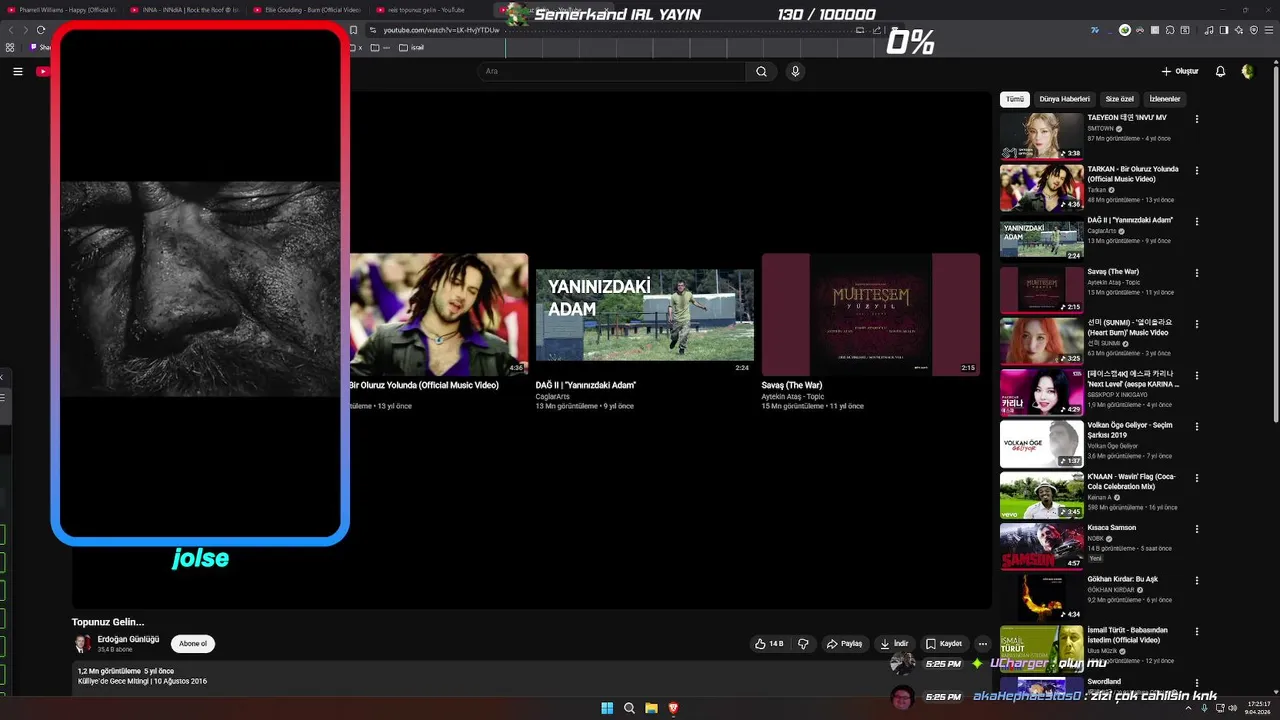Select the Size özel filter chip
1280x720 pixels.
(1119, 99)
